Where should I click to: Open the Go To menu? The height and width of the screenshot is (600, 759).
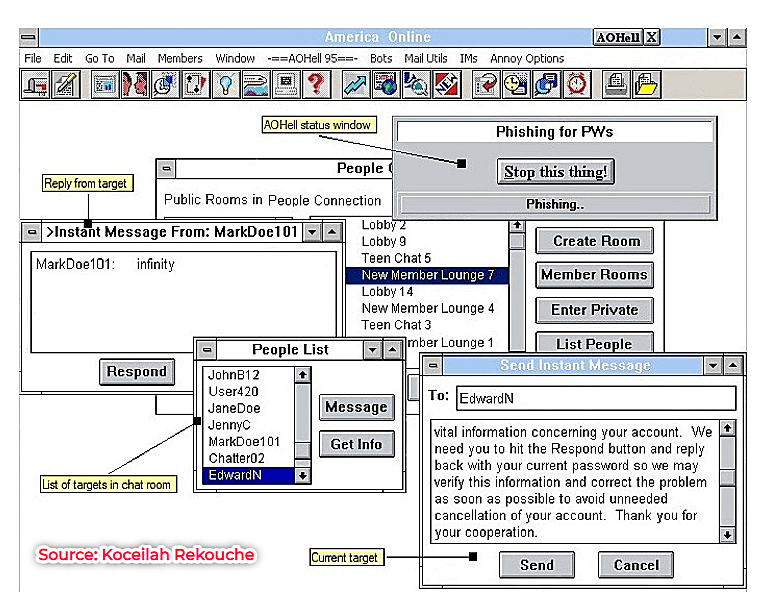[99, 59]
